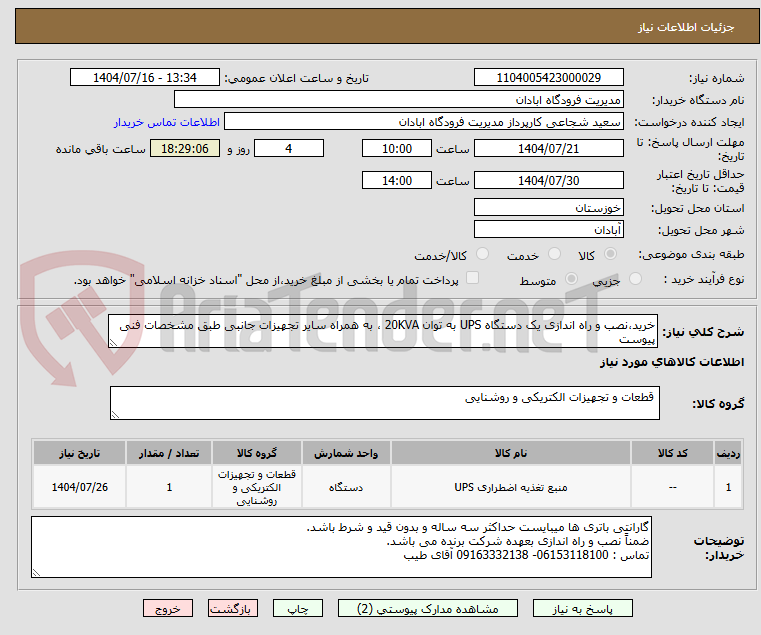Toggle the اسناد خزانه اسلامی payment checkbox
This screenshot has height=635, width=761.
click(472, 278)
